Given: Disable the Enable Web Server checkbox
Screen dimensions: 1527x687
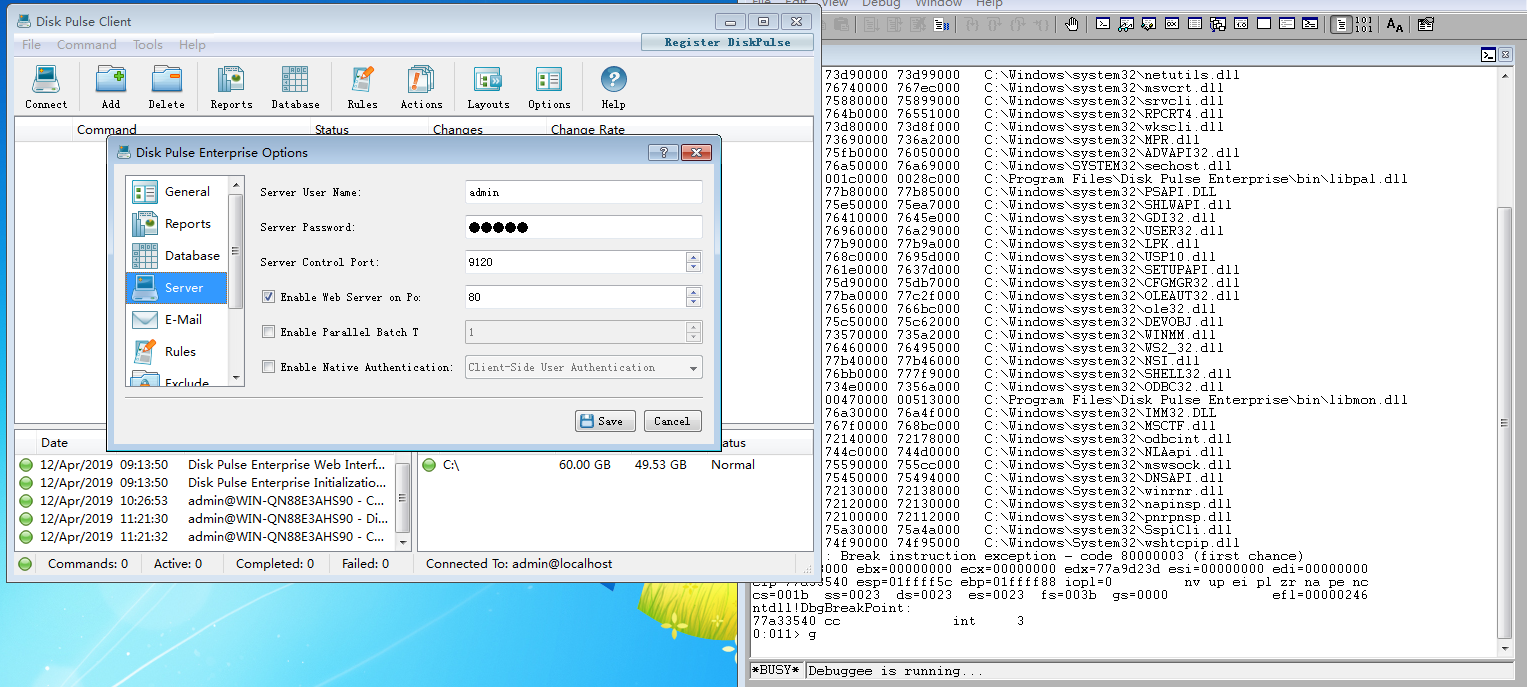Looking at the screenshot, I should pos(268,296).
